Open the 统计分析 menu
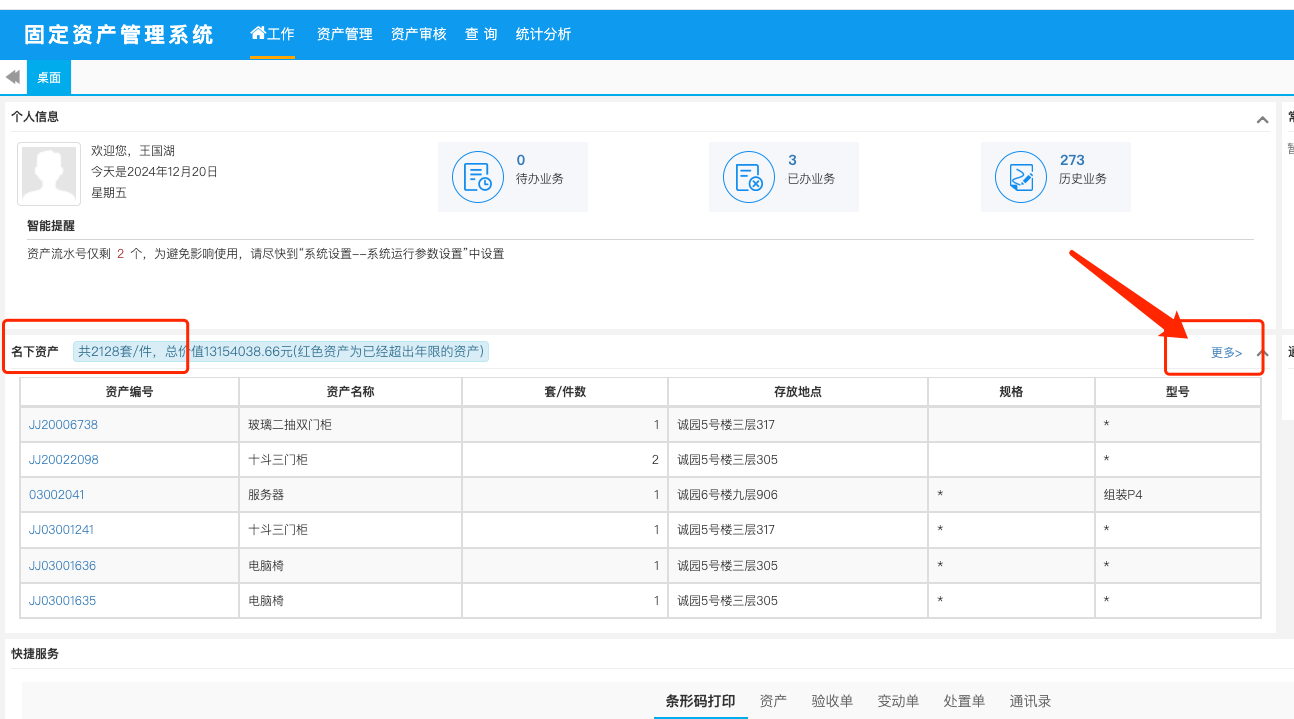Image resolution: width=1294 pixels, height=719 pixels. (543, 34)
